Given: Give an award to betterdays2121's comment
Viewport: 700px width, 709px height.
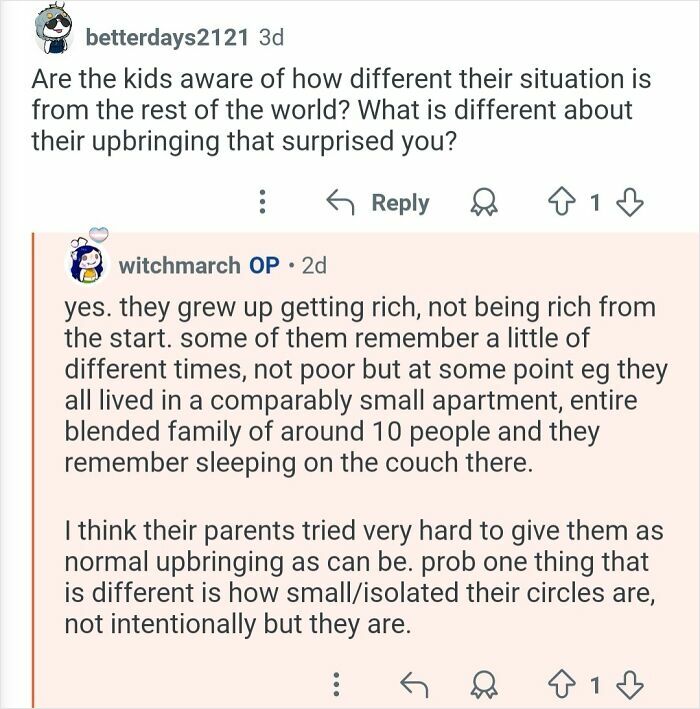Looking at the screenshot, I should click(x=484, y=203).
